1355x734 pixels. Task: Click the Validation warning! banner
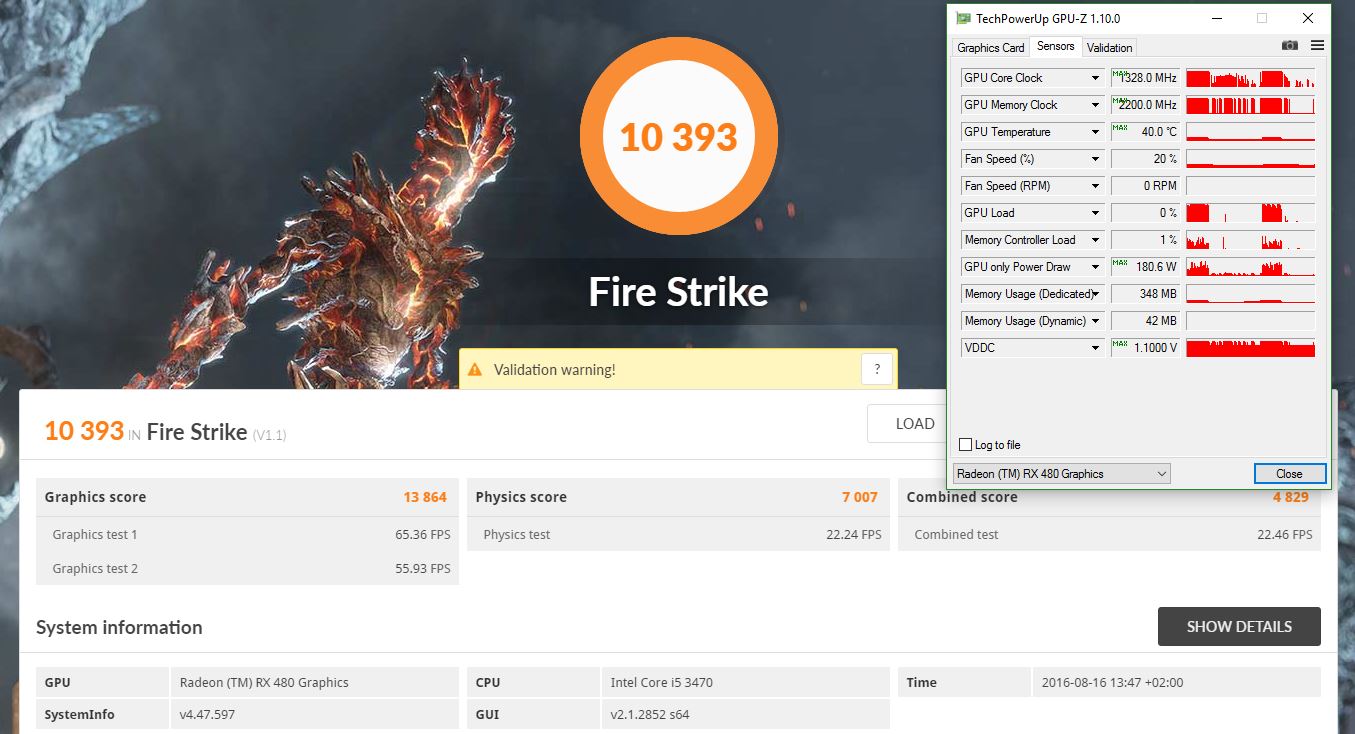678,369
